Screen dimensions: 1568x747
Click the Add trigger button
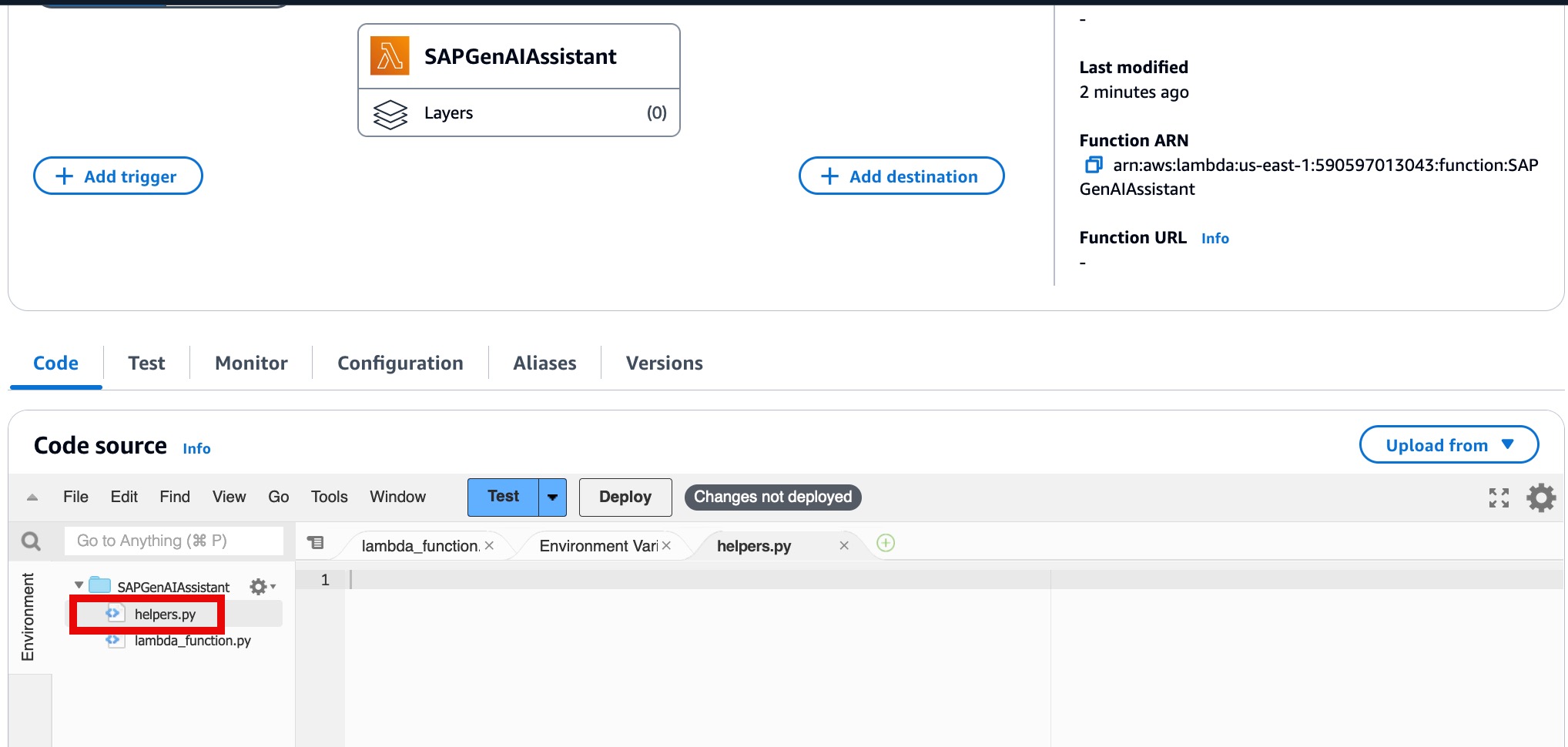coord(118,176)
